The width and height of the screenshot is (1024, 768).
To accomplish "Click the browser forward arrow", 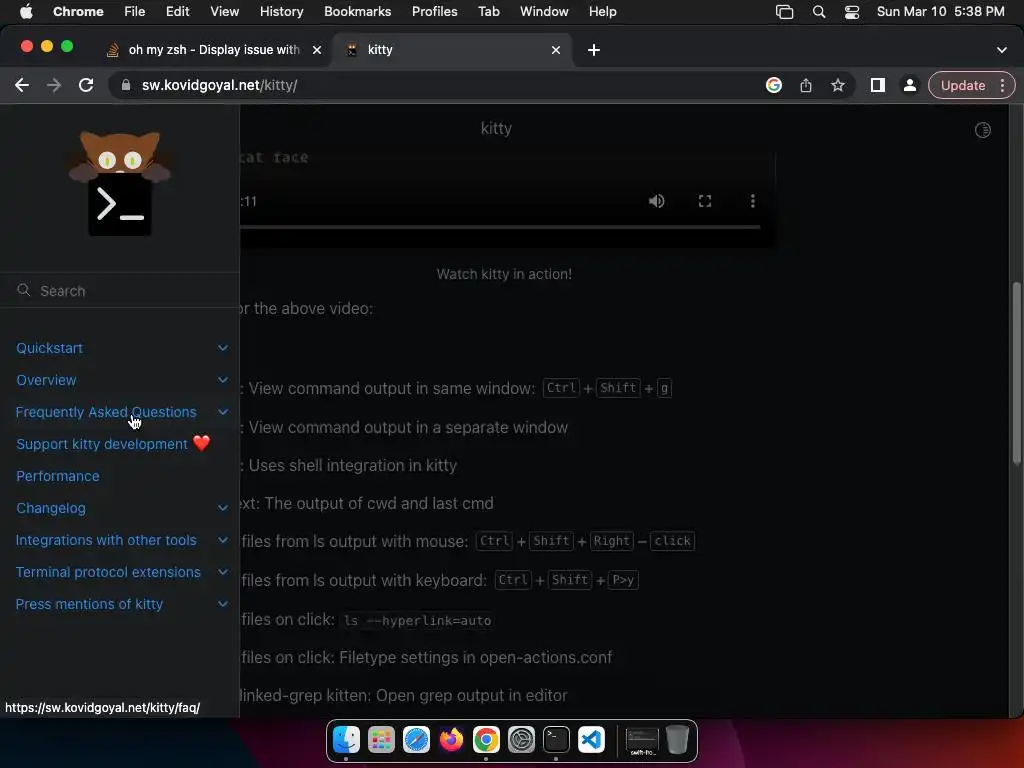I will [x=54, y=85].
